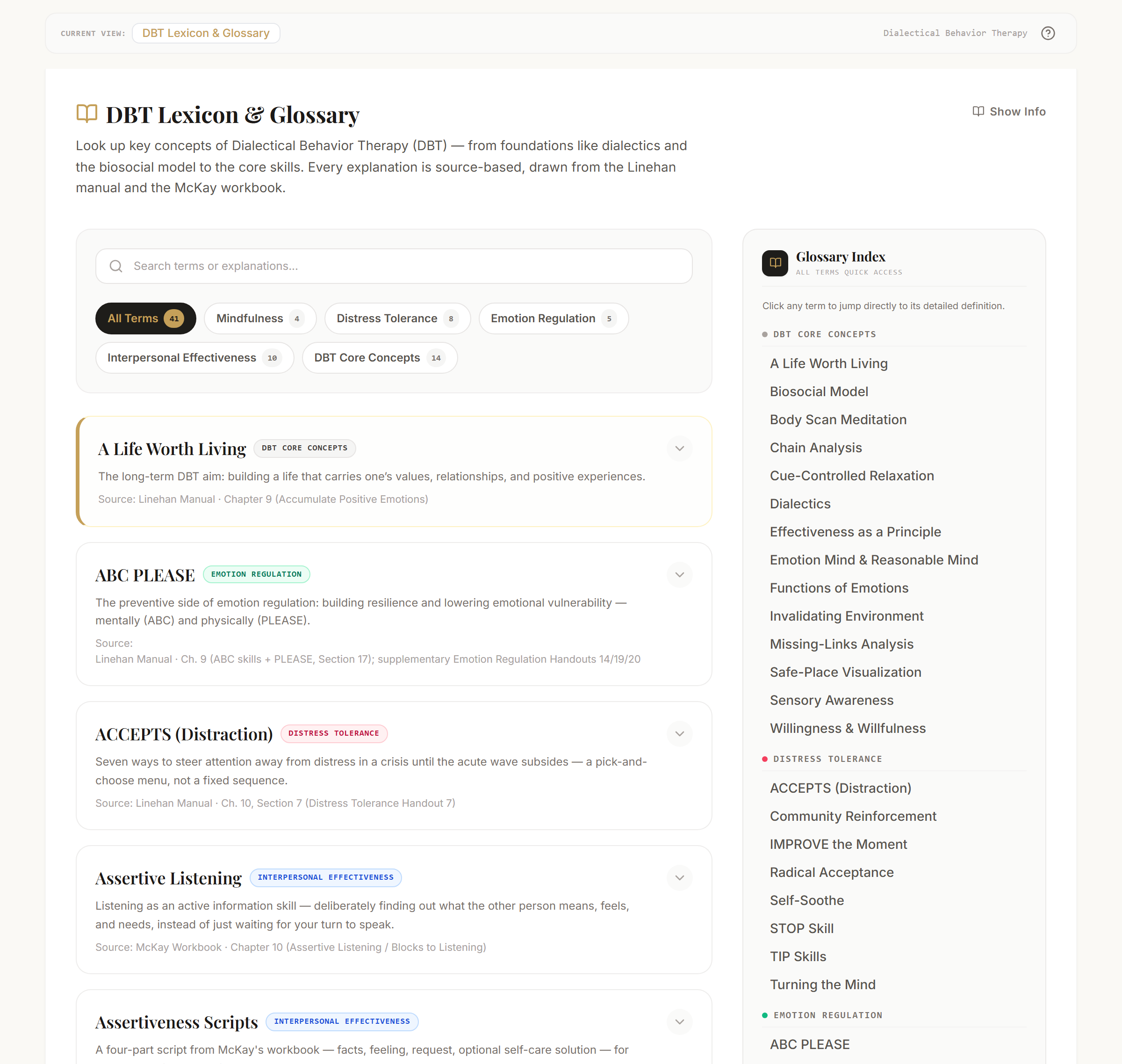Open Cue-Controlled Relaxation from index
1122x1064 pixels.
click(852, 476)
